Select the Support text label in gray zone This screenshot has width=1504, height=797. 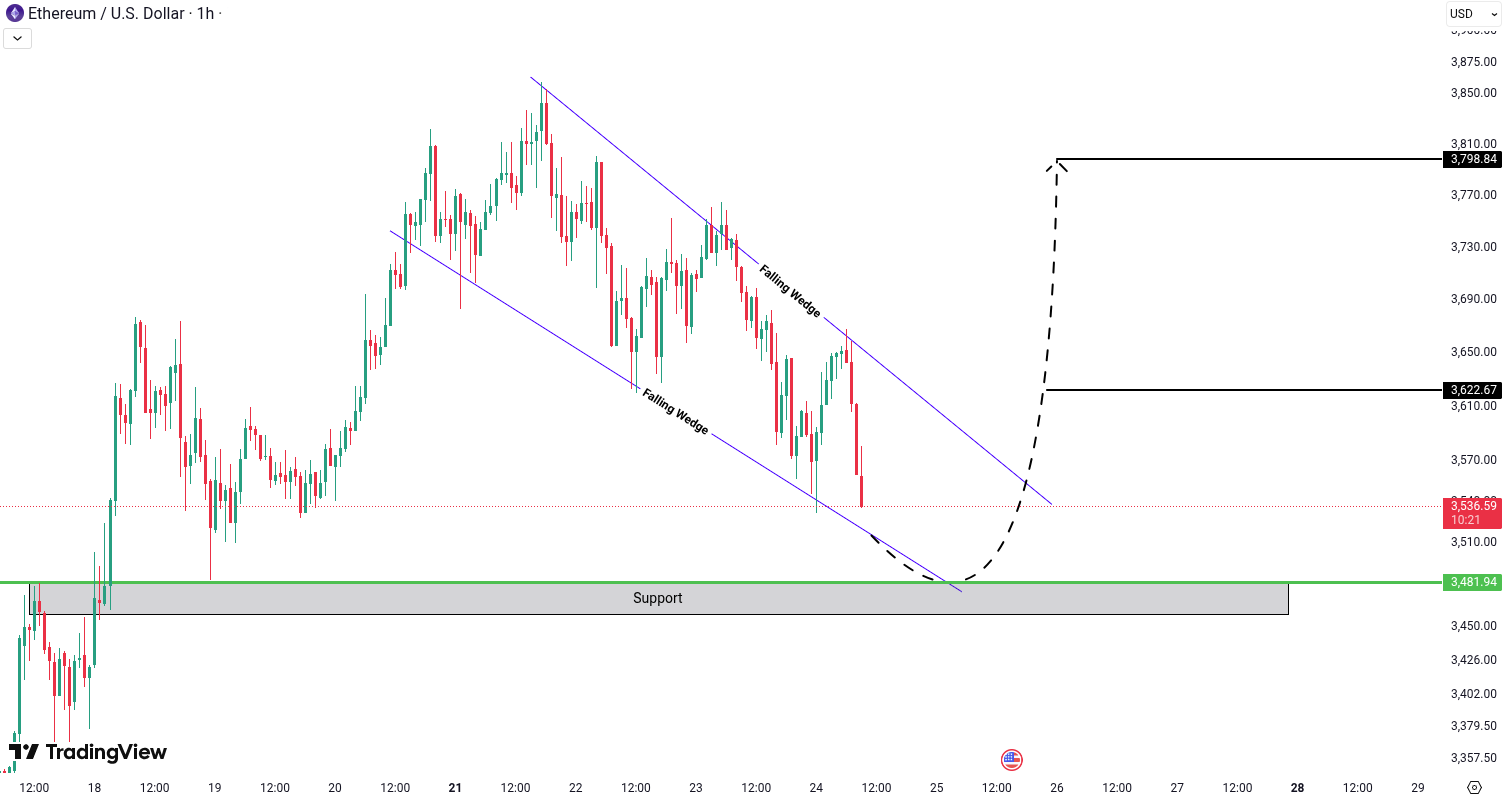[x=657, y=598]
